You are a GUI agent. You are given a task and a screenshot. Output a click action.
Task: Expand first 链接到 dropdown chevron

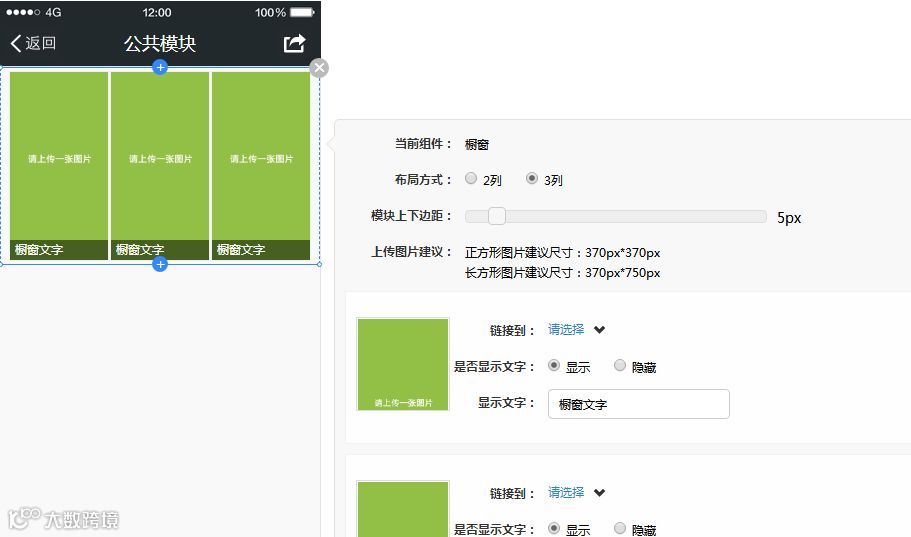point(600,330)
